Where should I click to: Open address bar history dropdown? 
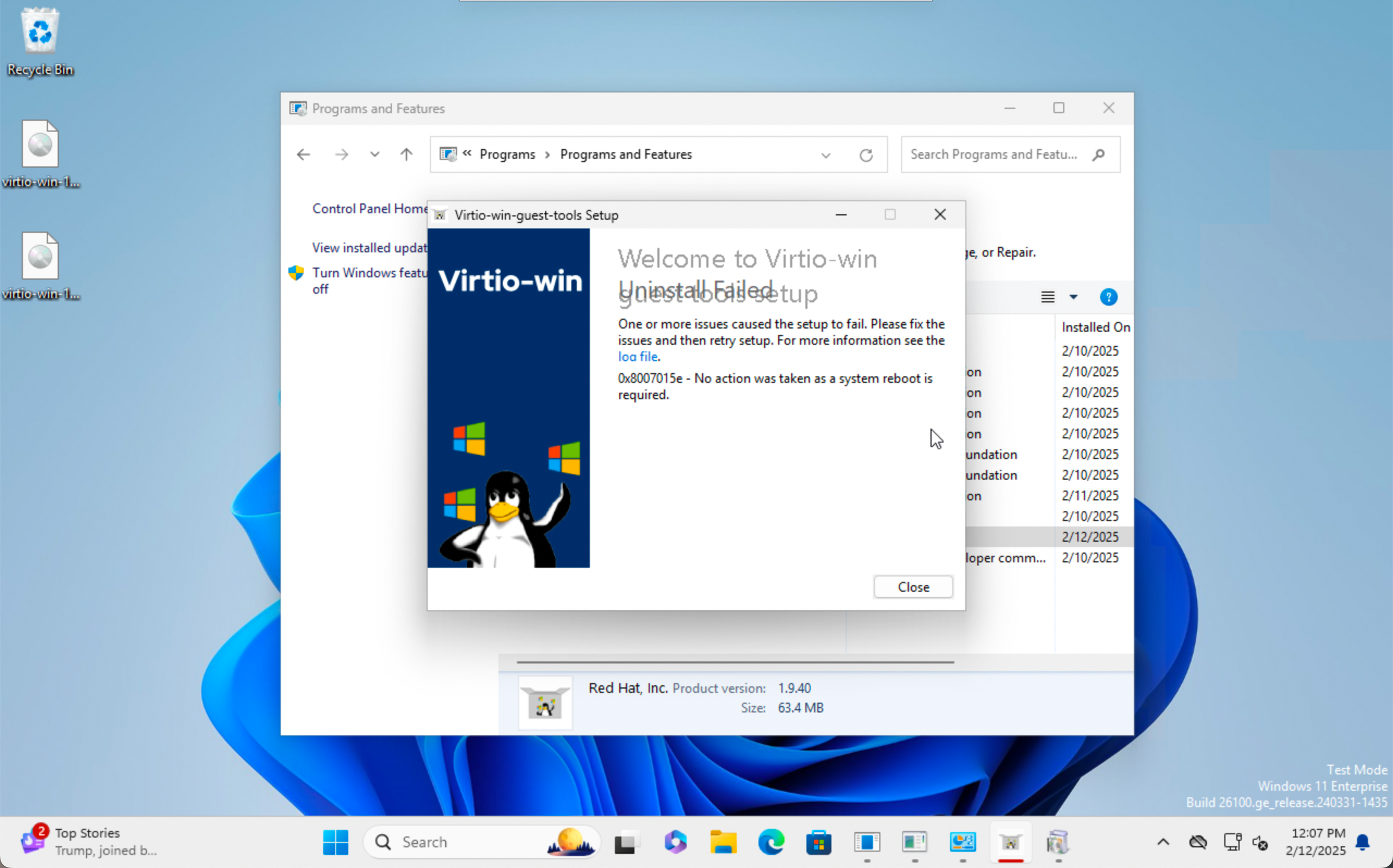coord(825,155)
